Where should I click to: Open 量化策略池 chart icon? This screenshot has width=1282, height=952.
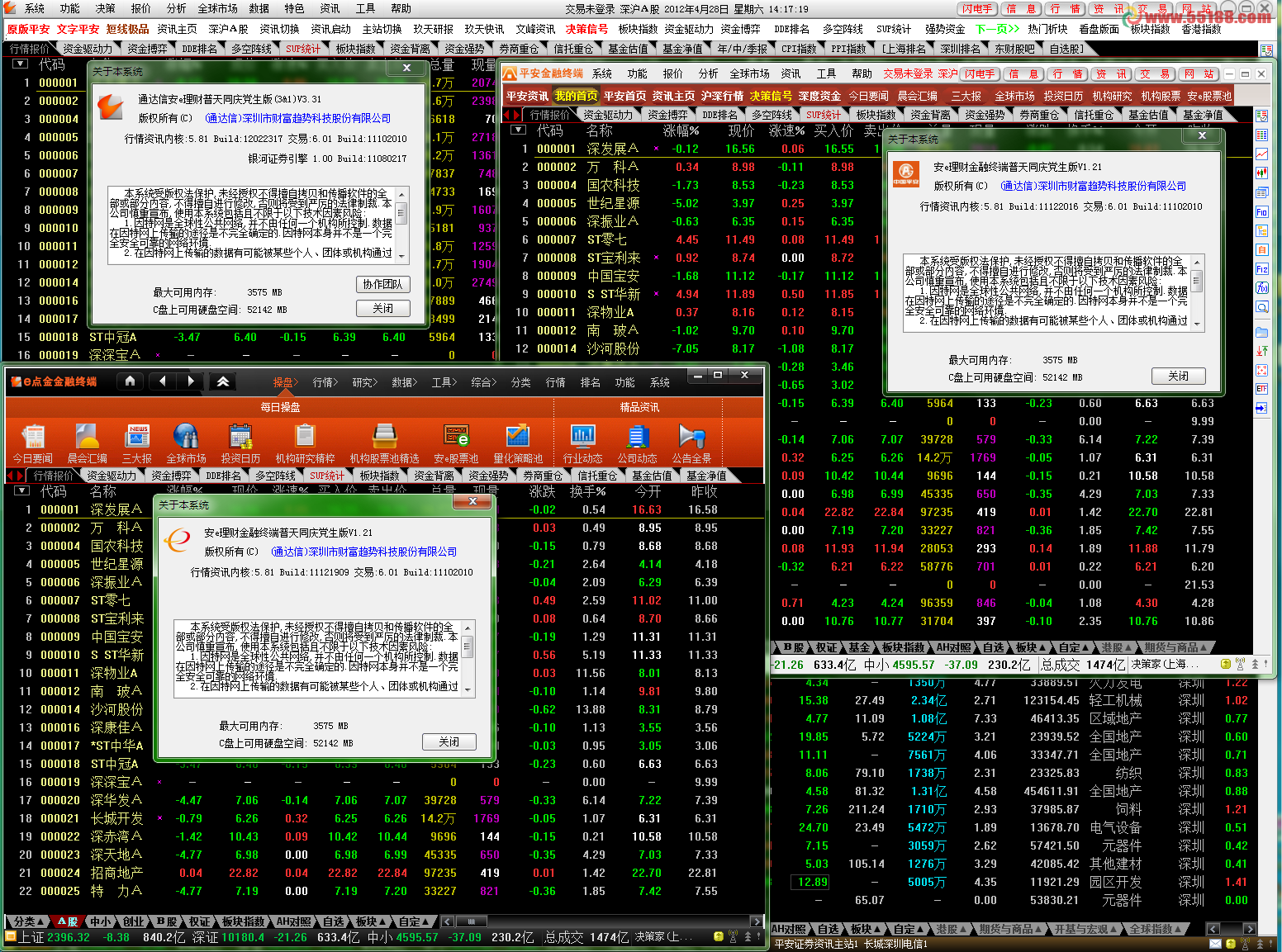(x=518, y=443)
